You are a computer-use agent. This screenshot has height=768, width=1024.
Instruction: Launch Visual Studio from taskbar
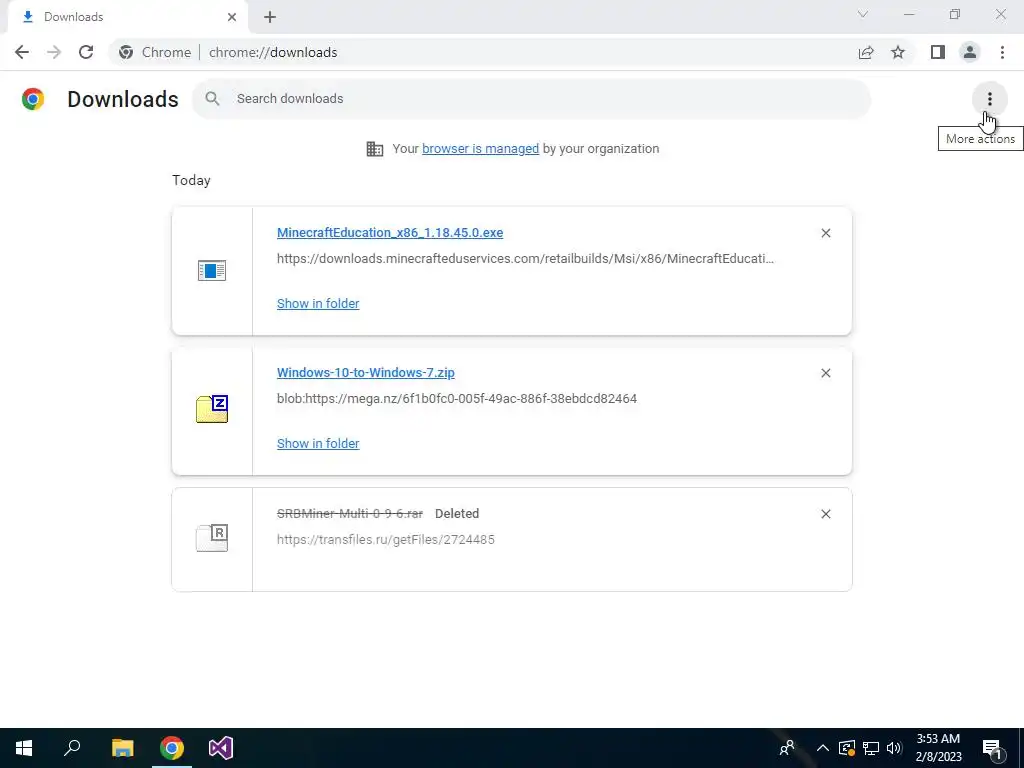point(221,748)
